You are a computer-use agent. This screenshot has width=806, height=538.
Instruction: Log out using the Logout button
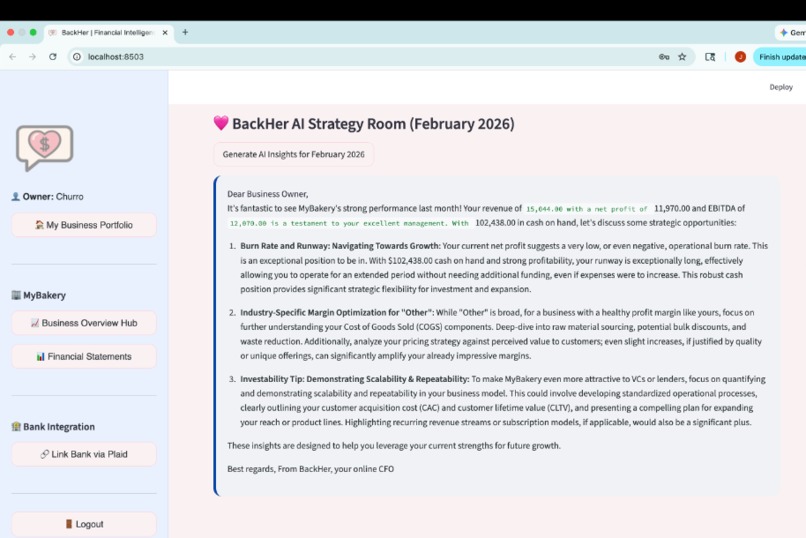tap(84, 524)
